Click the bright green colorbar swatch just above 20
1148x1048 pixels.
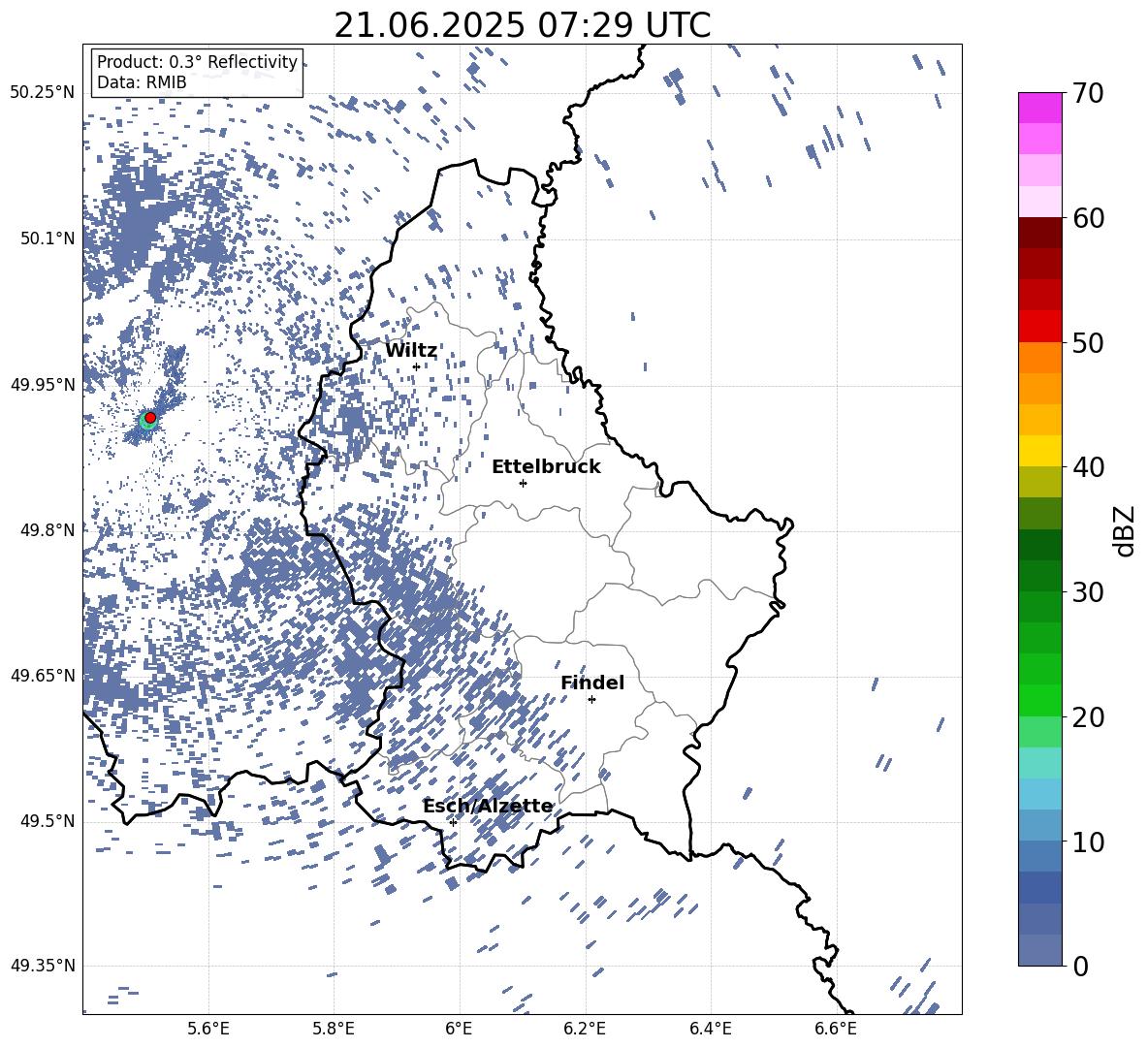[x=1039, y=700]
